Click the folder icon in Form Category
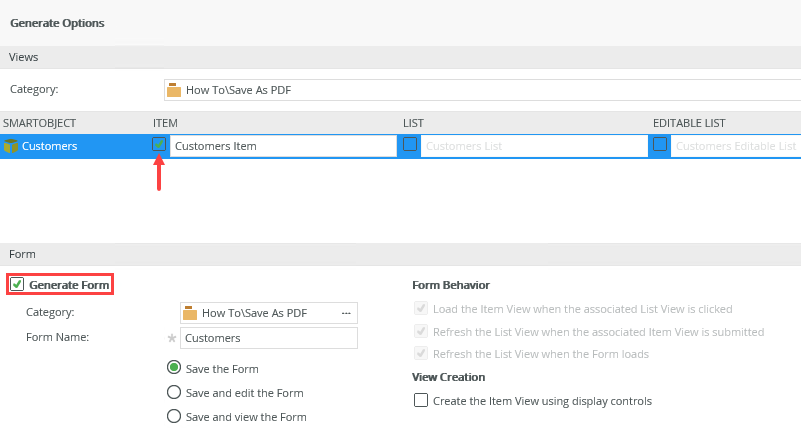 (x=190, y=313)
